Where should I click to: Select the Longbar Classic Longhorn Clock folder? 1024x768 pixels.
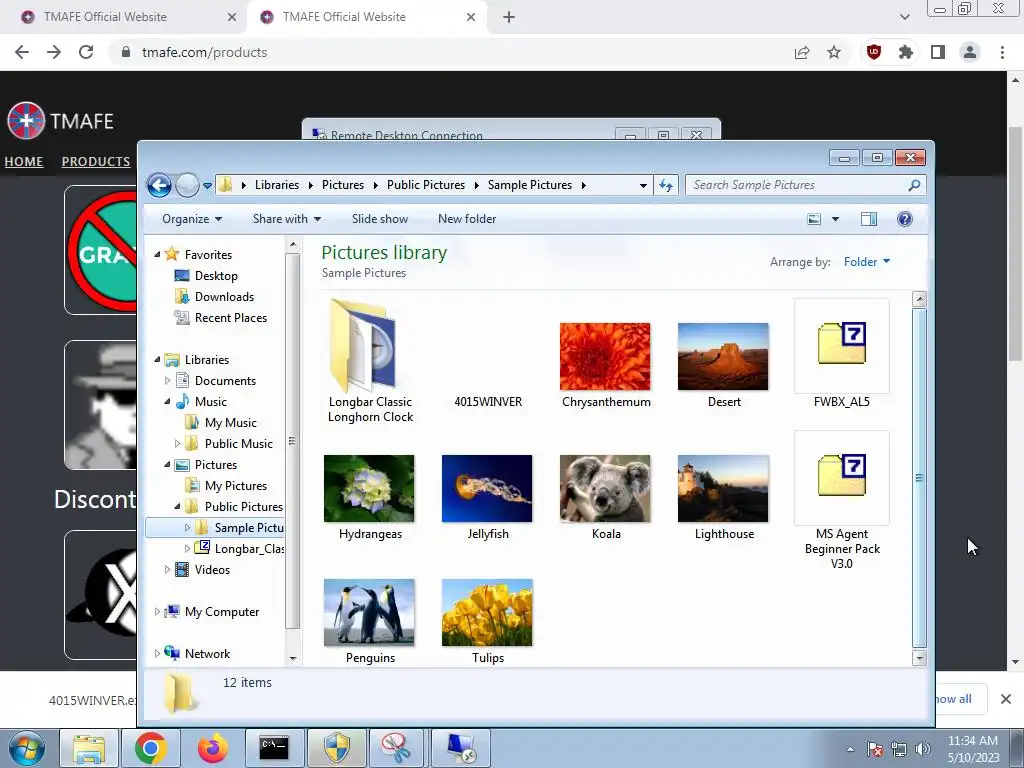pos(370,362)
